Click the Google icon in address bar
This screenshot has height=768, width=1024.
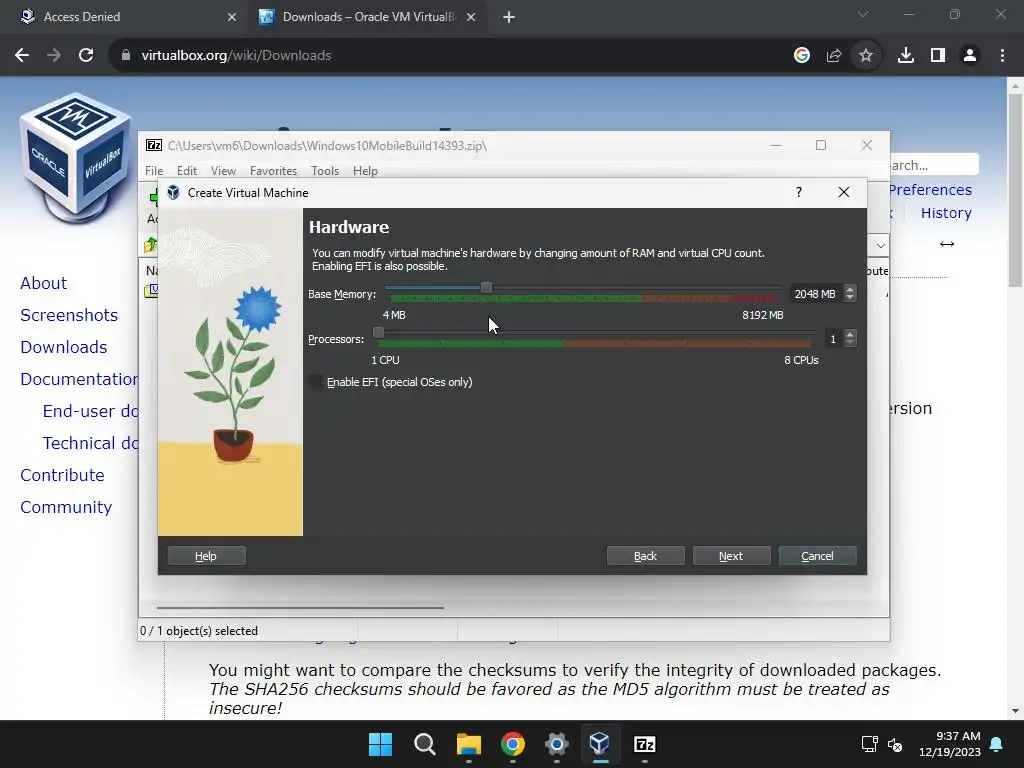click(802, 56)
